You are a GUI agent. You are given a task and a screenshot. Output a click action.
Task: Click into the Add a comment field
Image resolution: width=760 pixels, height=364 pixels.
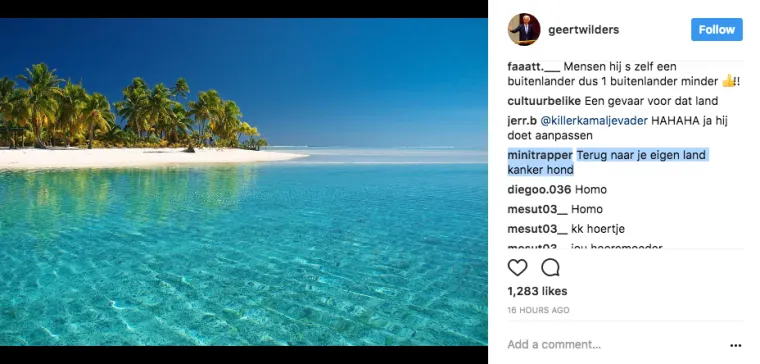tap(616, 345)
